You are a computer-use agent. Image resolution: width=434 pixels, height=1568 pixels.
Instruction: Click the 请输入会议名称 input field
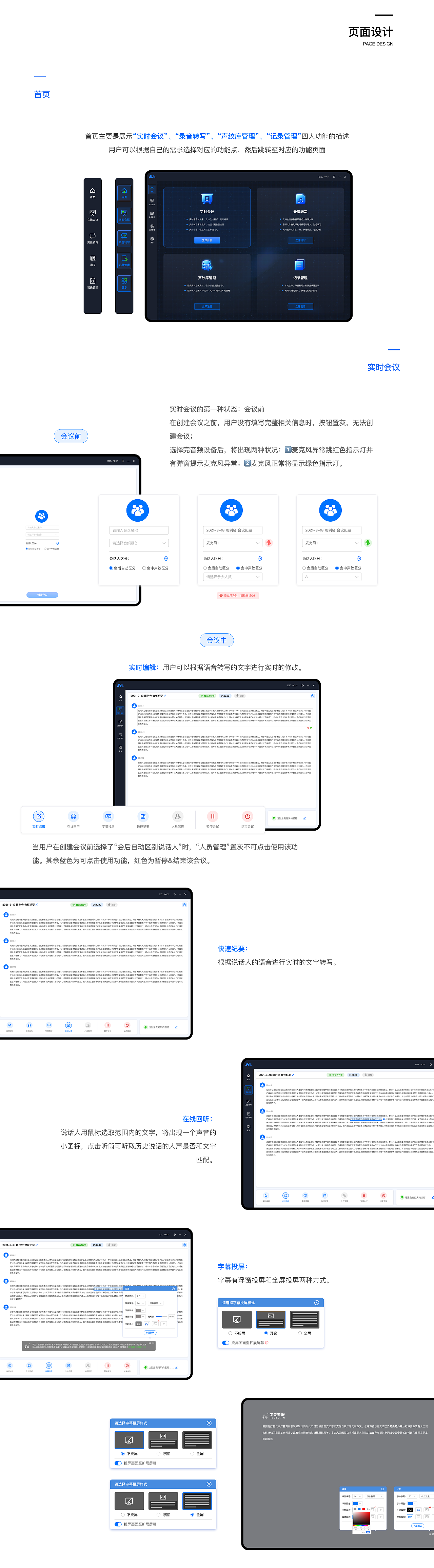pyautogui.click(x=139, y=530)
